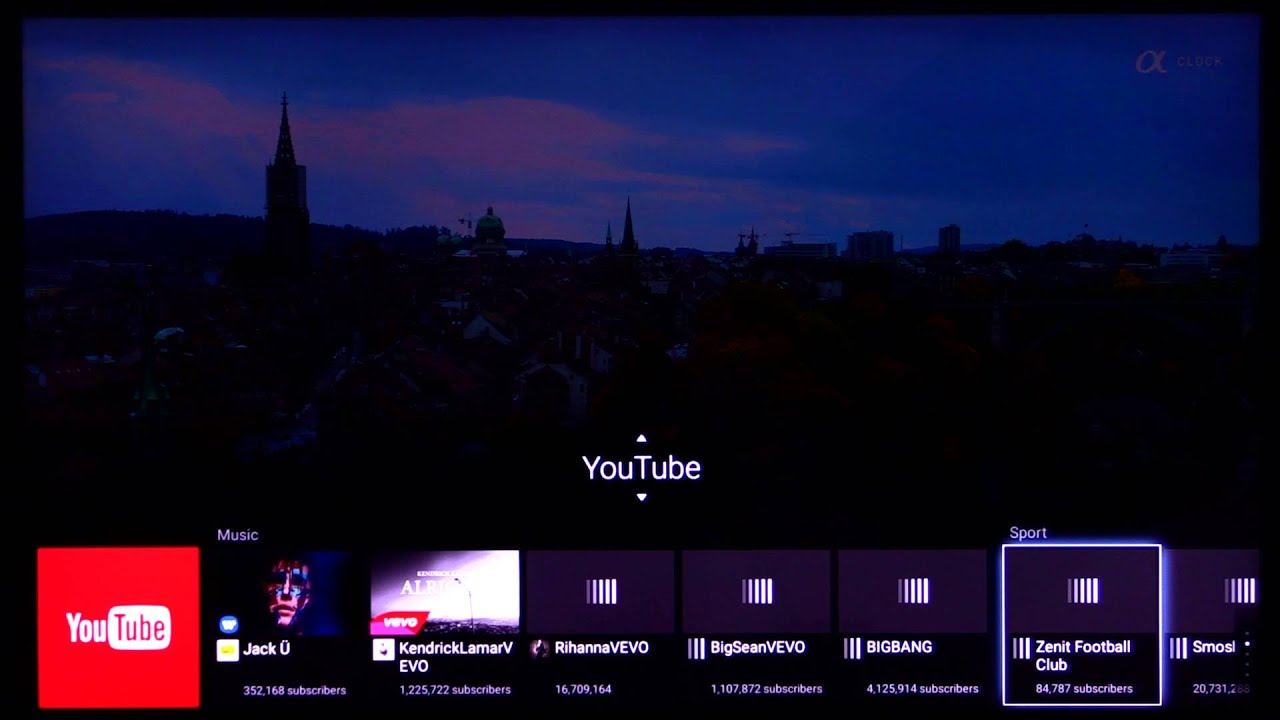Click the KendrickLamarVEVO channel name
Image resolution: width=1280 pixels, height=720 pixels.
point(455,657)
